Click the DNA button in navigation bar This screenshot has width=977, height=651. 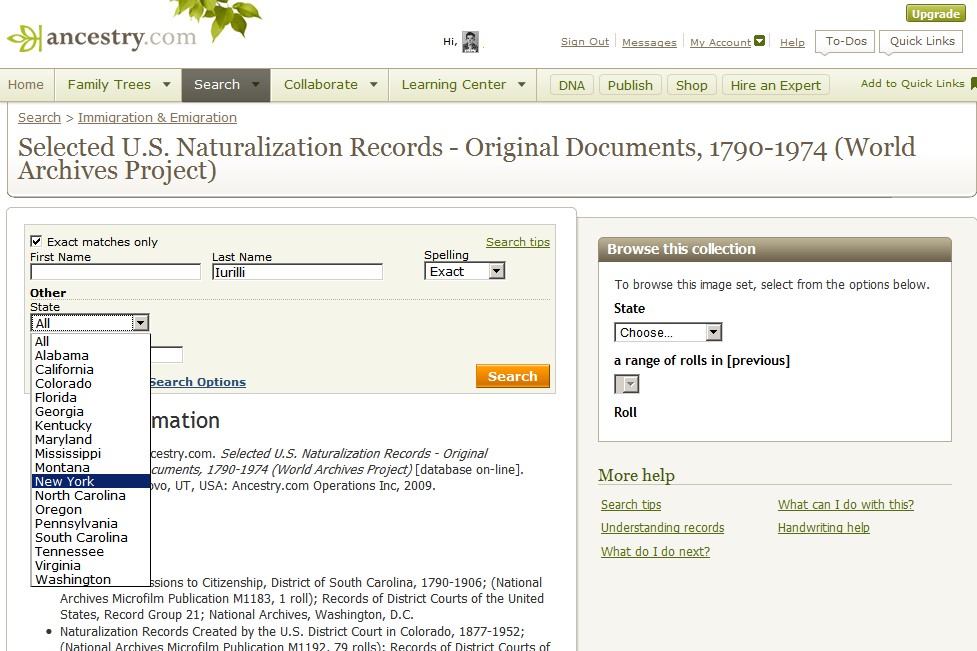point(571,85)
